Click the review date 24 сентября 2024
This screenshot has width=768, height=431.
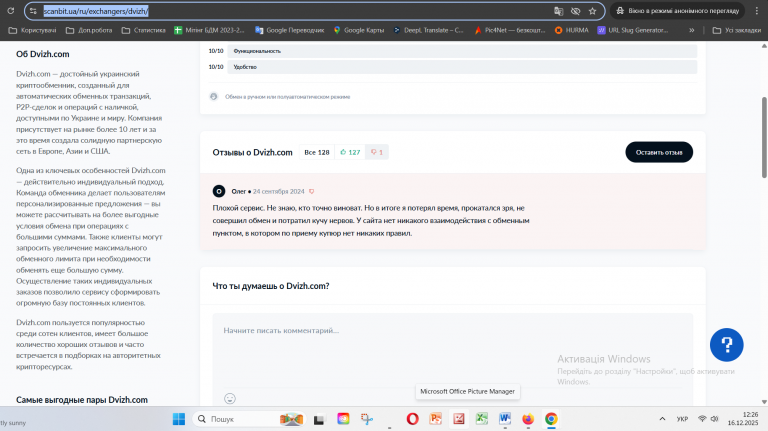(x=278, y=192)
